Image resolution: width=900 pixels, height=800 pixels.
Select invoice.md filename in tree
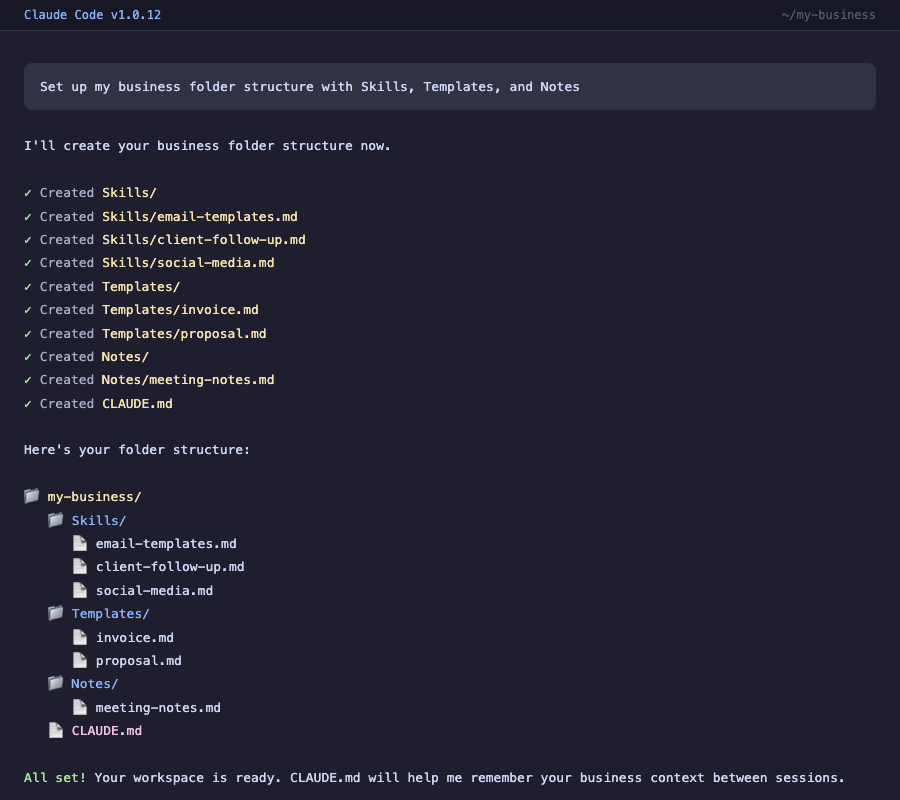[x=135, y=638]
